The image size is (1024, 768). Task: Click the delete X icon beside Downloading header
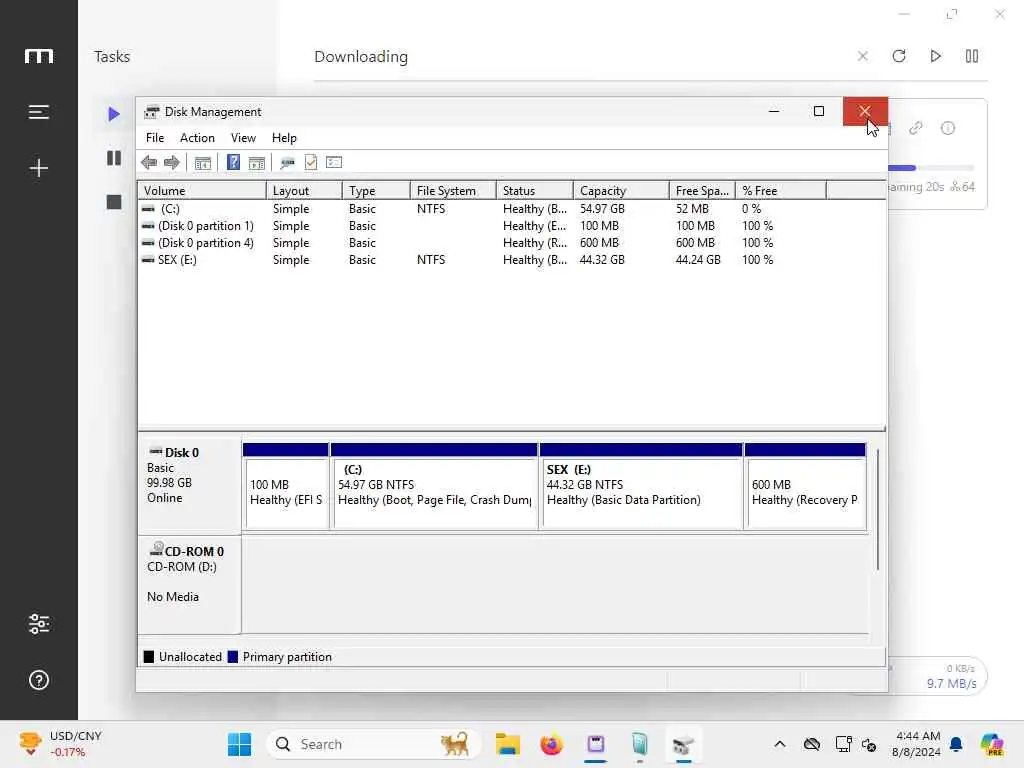click(x=863, y=56)
